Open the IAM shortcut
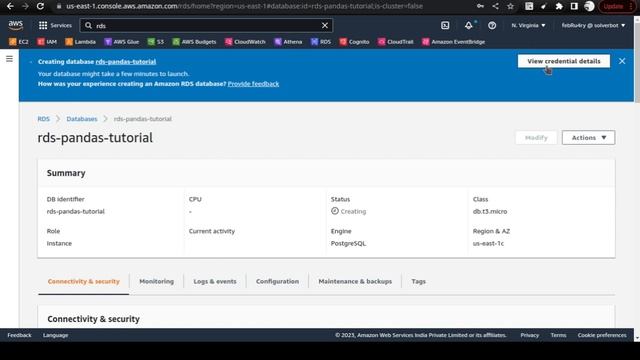640x360 pixels. tap(47, 42)
